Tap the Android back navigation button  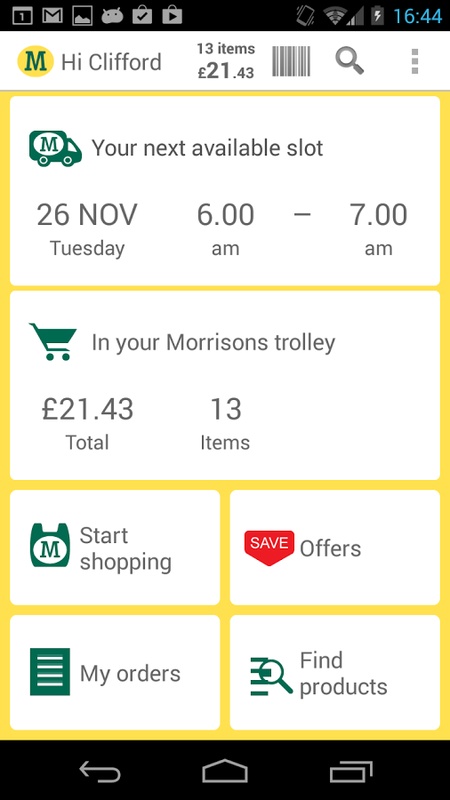coord(100,770)
